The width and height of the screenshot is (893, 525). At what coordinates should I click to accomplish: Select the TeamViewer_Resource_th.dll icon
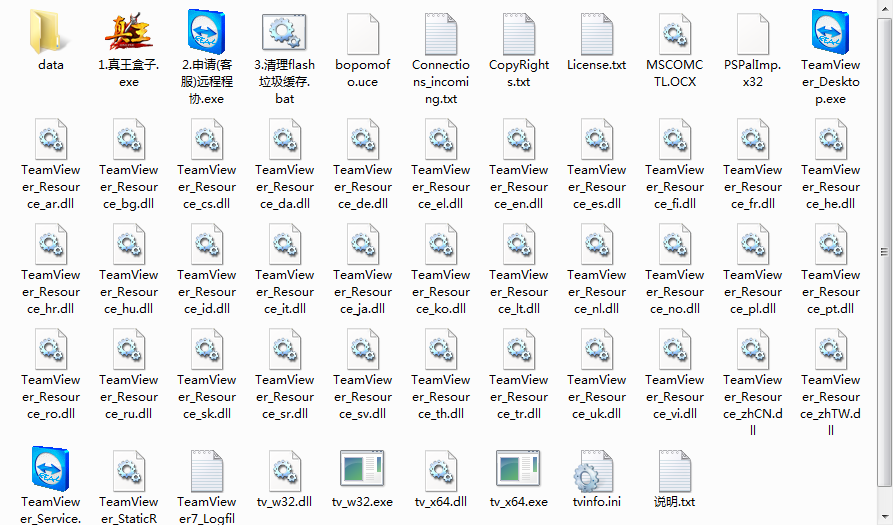click(441, 348)
